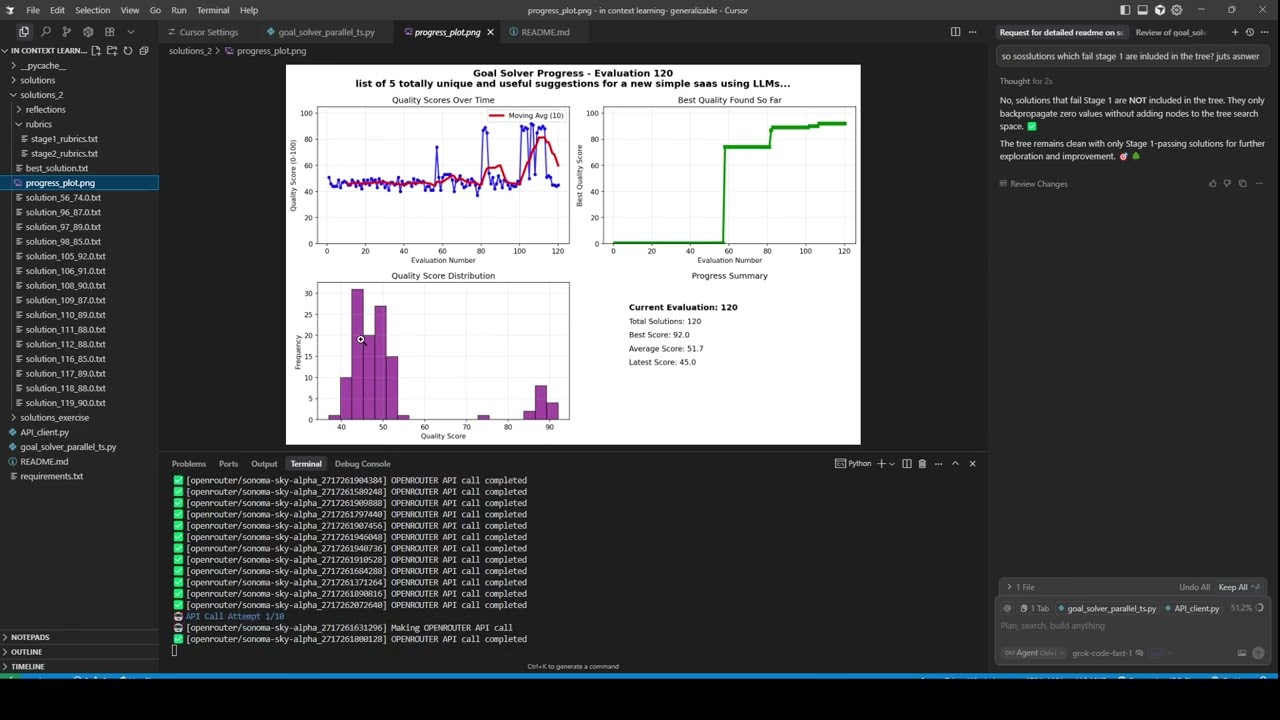Copy the chat response with copy icon
This screenshot has height=720, width=1280.
pyautogui.click(x=1242, y=184)
